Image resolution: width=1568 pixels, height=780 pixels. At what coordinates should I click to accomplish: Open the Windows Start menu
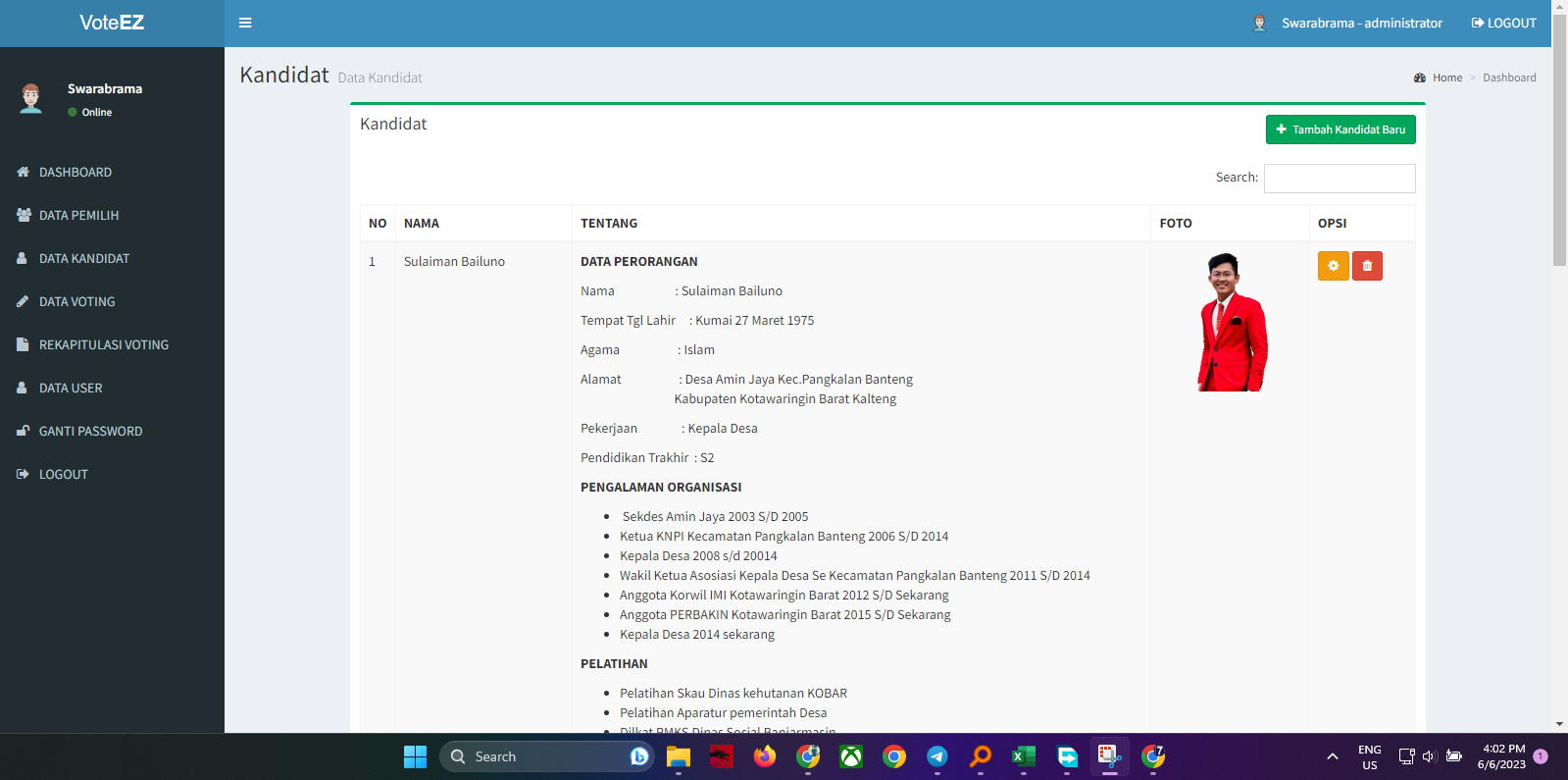click(416, 756)
